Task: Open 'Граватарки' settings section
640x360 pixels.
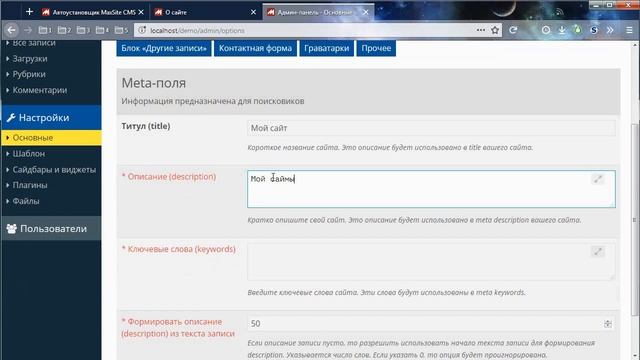Action: coord(327,48)
